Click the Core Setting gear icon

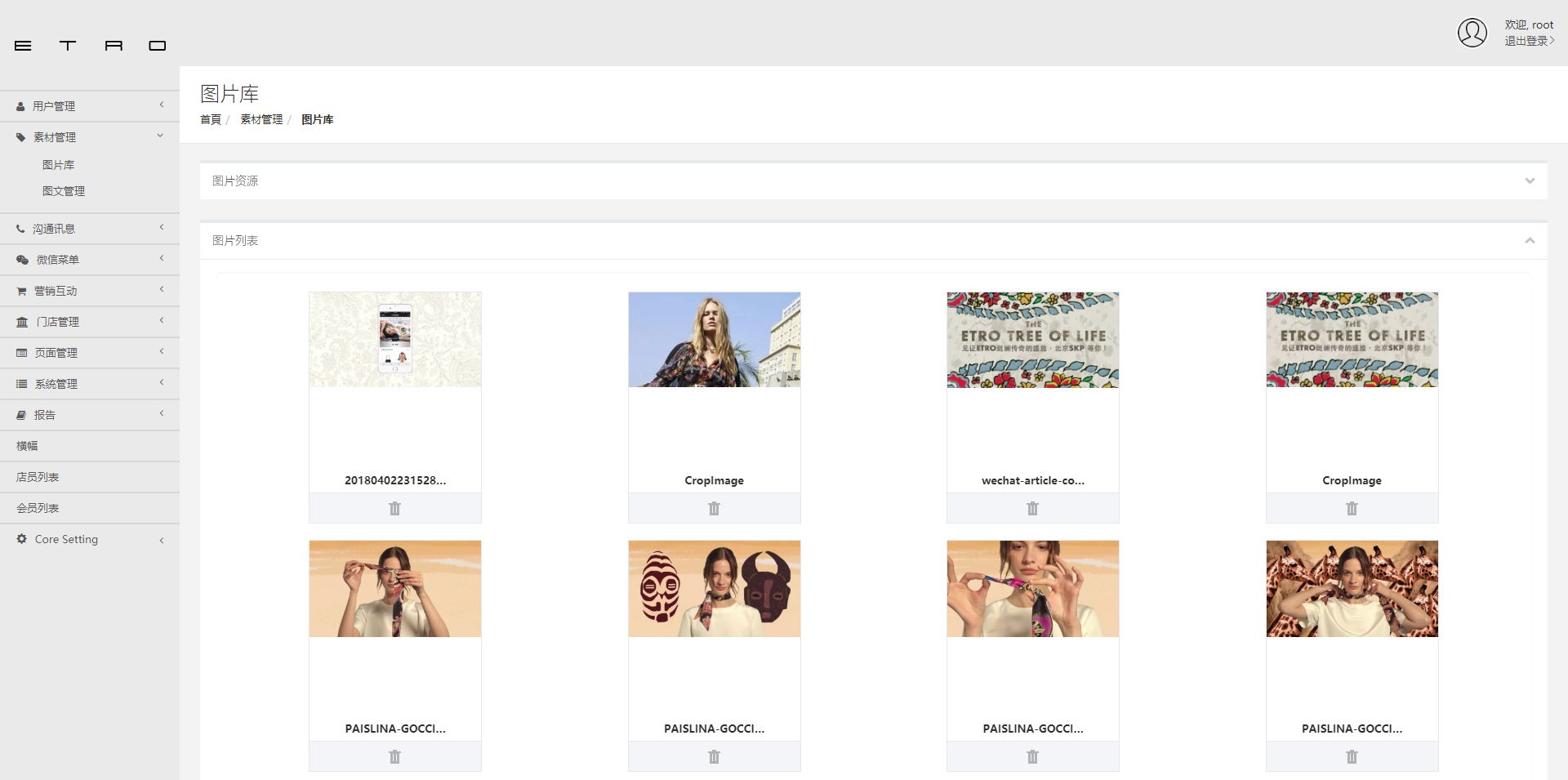[x=22, y=539]
